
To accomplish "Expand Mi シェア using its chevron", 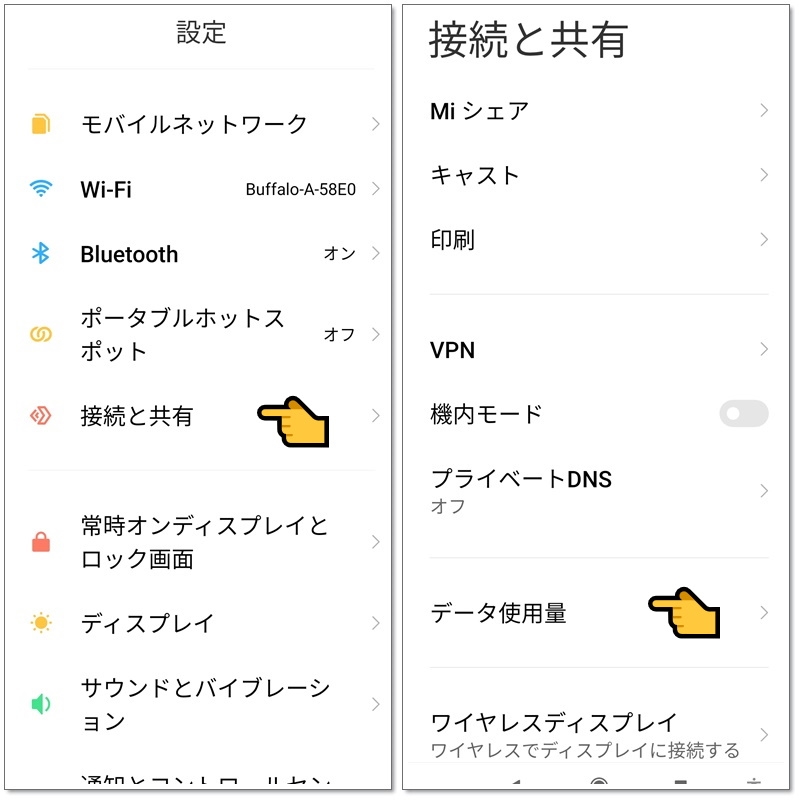I will [x=763, y=110].
